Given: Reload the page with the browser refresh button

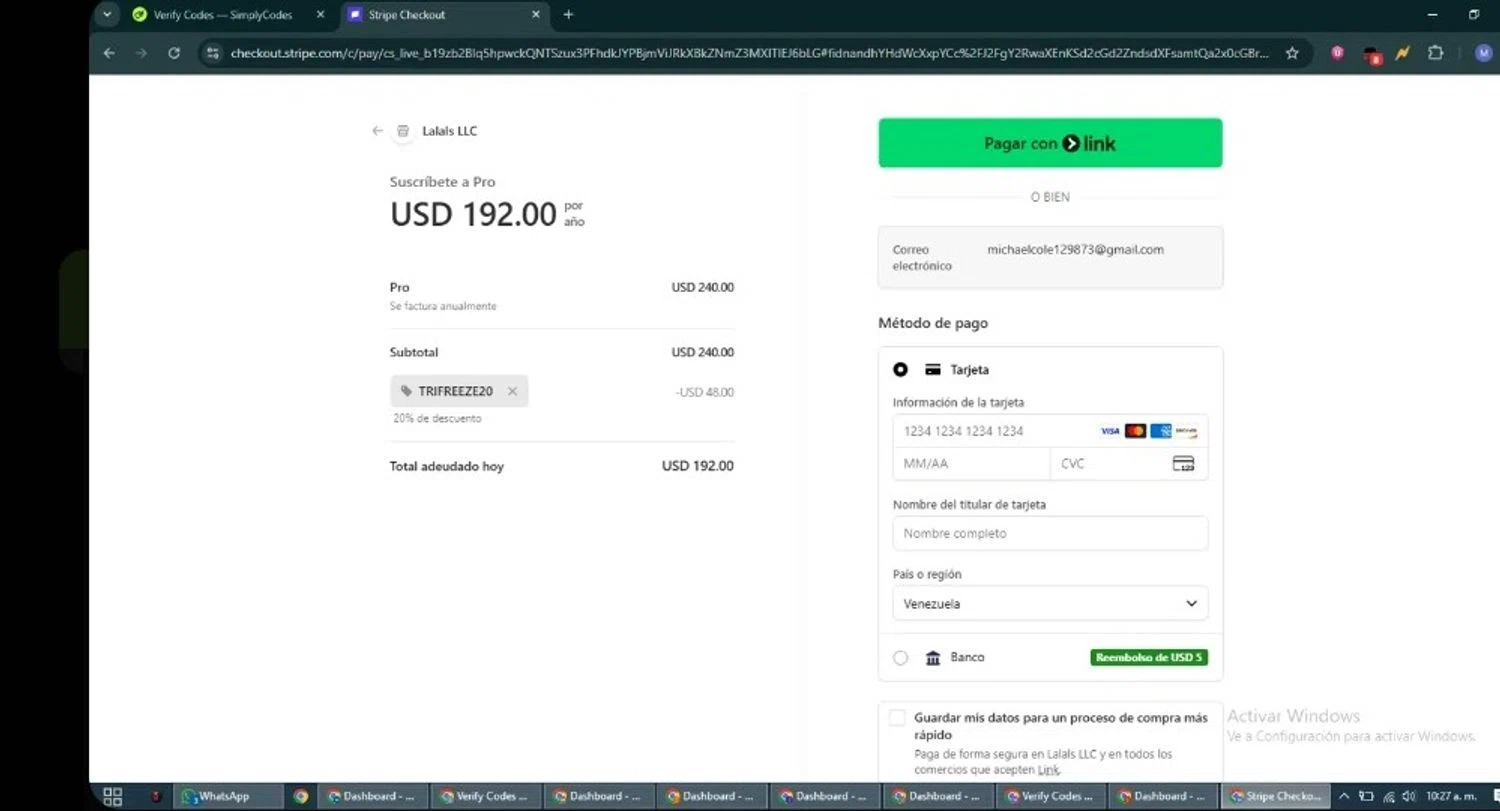Looking at the screenshot, I should [x=174, y=53].
